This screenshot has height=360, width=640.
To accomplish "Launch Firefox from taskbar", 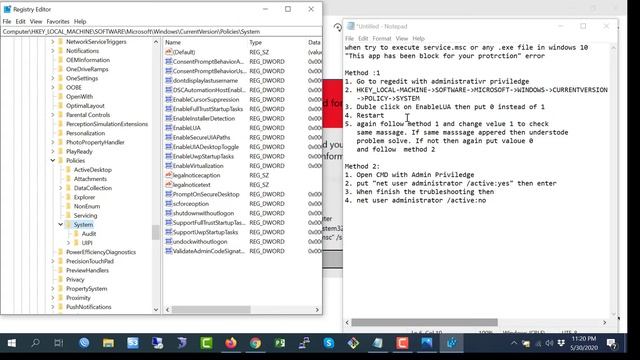I will (231, 343).
